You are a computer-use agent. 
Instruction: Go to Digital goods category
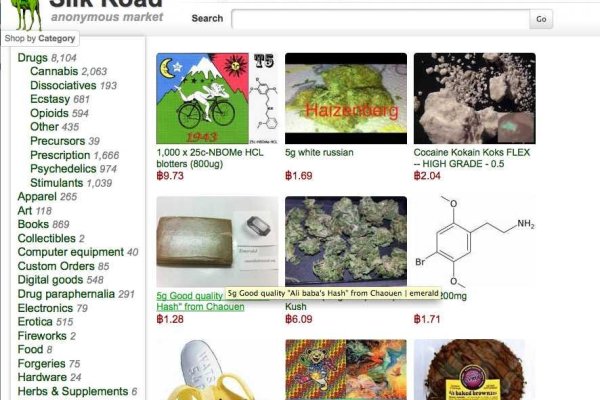tap(50, 280)
